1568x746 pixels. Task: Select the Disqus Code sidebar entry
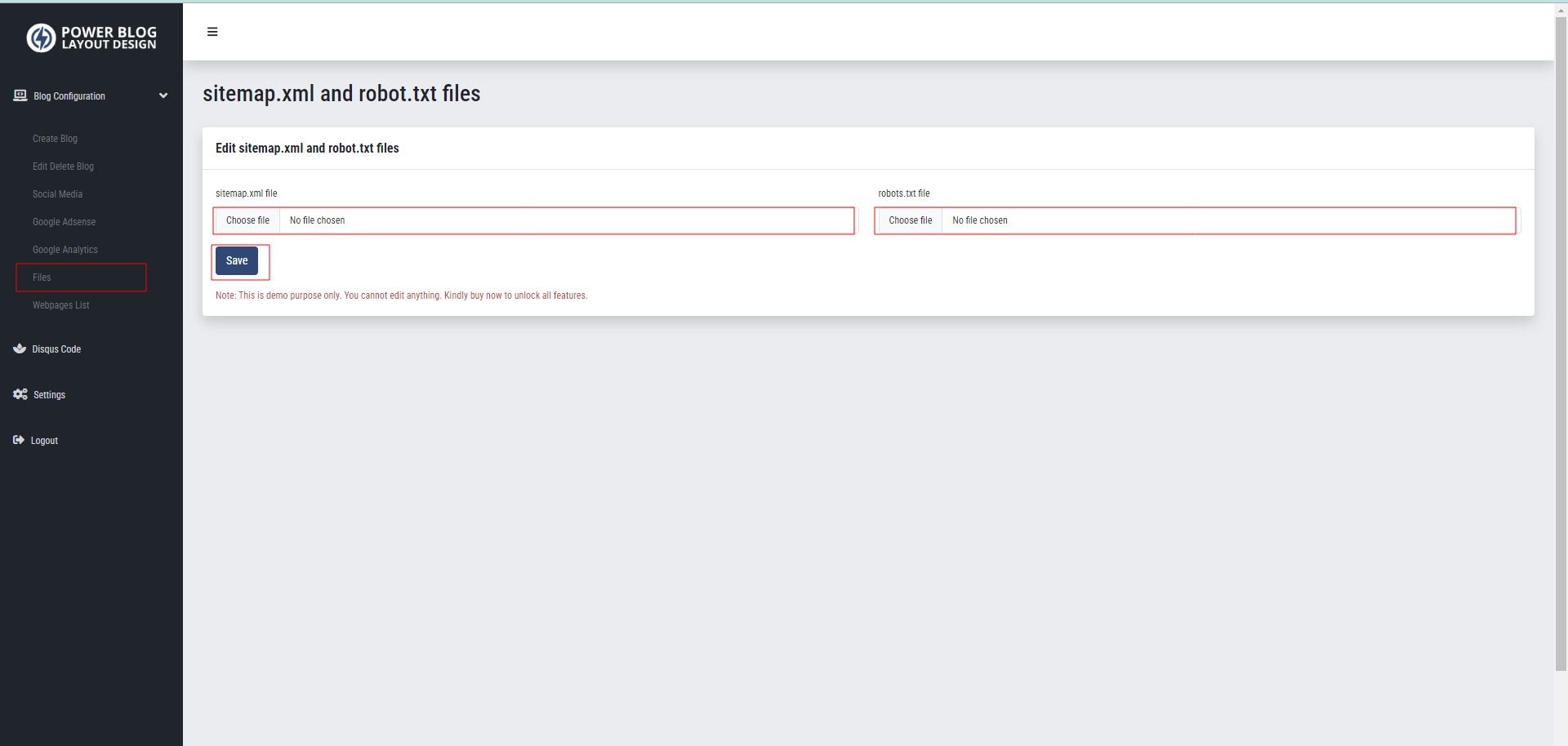(x=56, y=349)
